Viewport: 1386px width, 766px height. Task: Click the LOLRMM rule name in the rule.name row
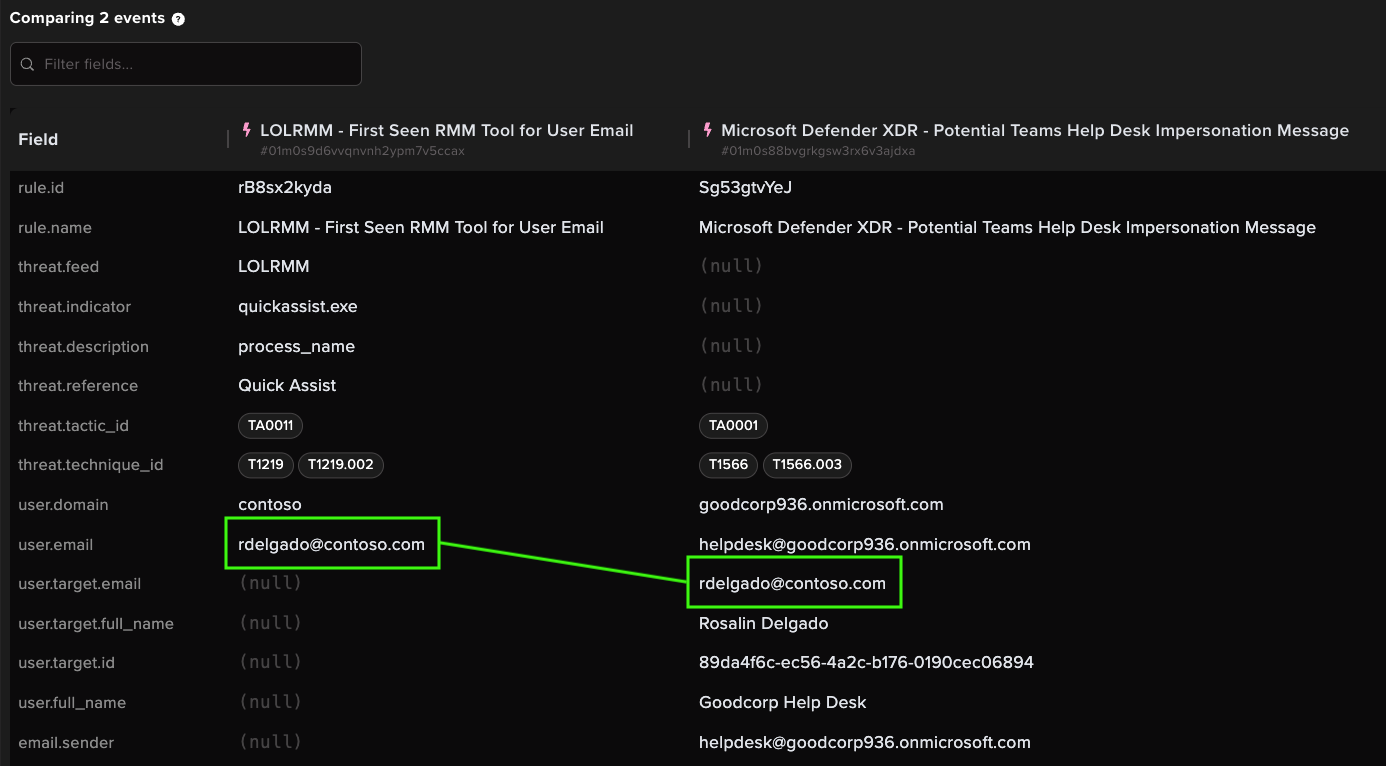(x=421, y=228)
